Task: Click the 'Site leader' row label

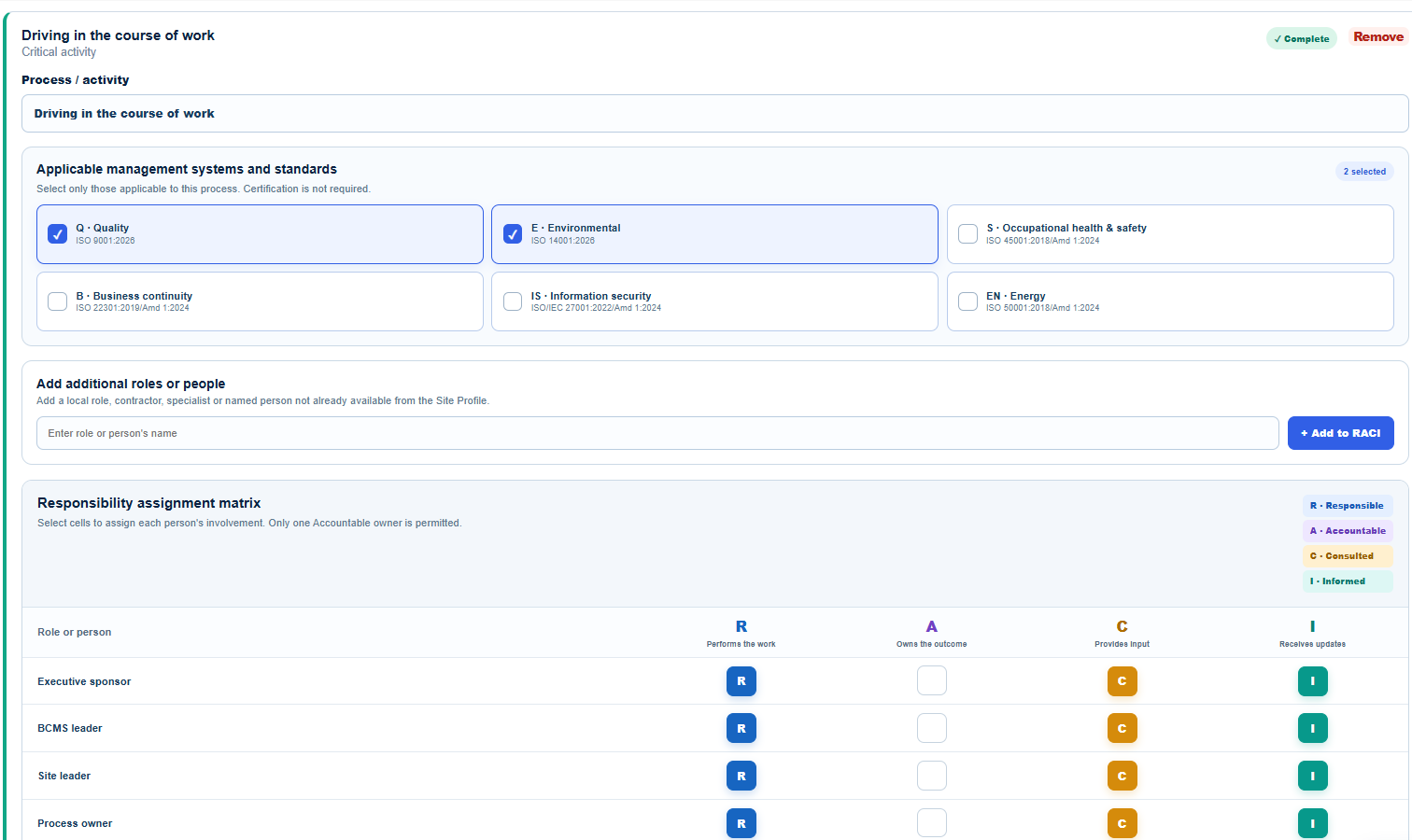Action: (x=64, y=776)
